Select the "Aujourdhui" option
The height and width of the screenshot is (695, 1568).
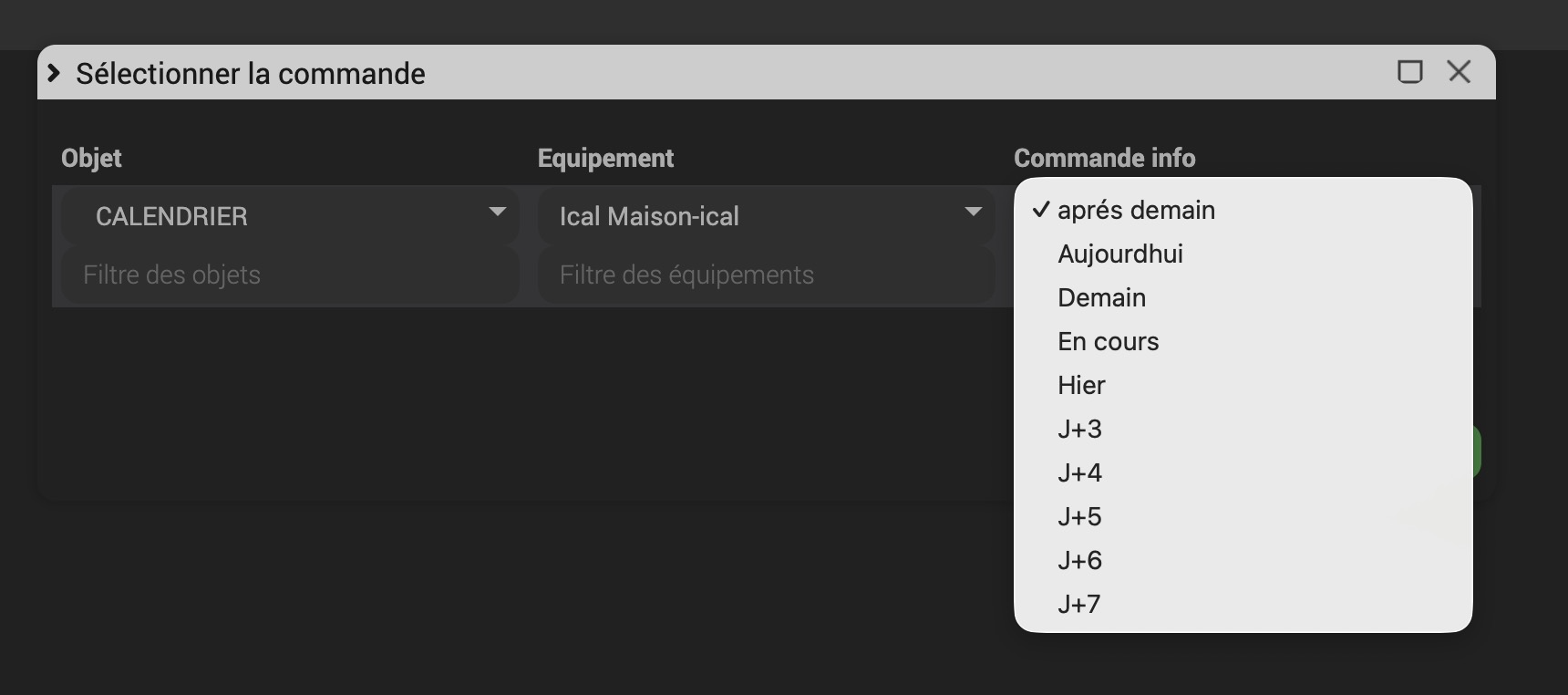[1120, 254]
